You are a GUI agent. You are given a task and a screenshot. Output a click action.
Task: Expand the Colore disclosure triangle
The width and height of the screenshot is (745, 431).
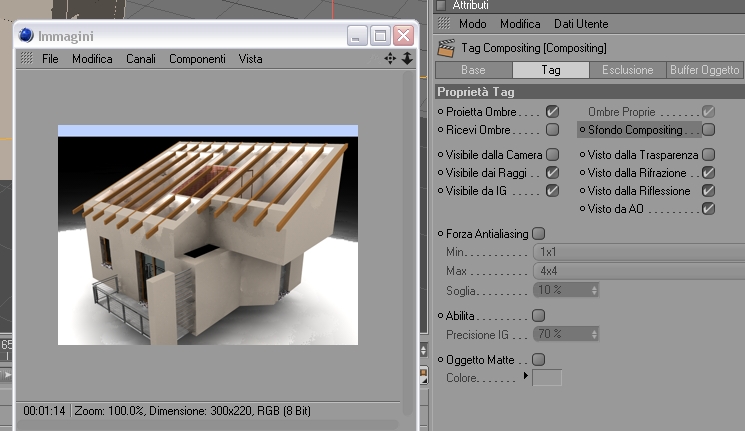[x=525, y=375]
